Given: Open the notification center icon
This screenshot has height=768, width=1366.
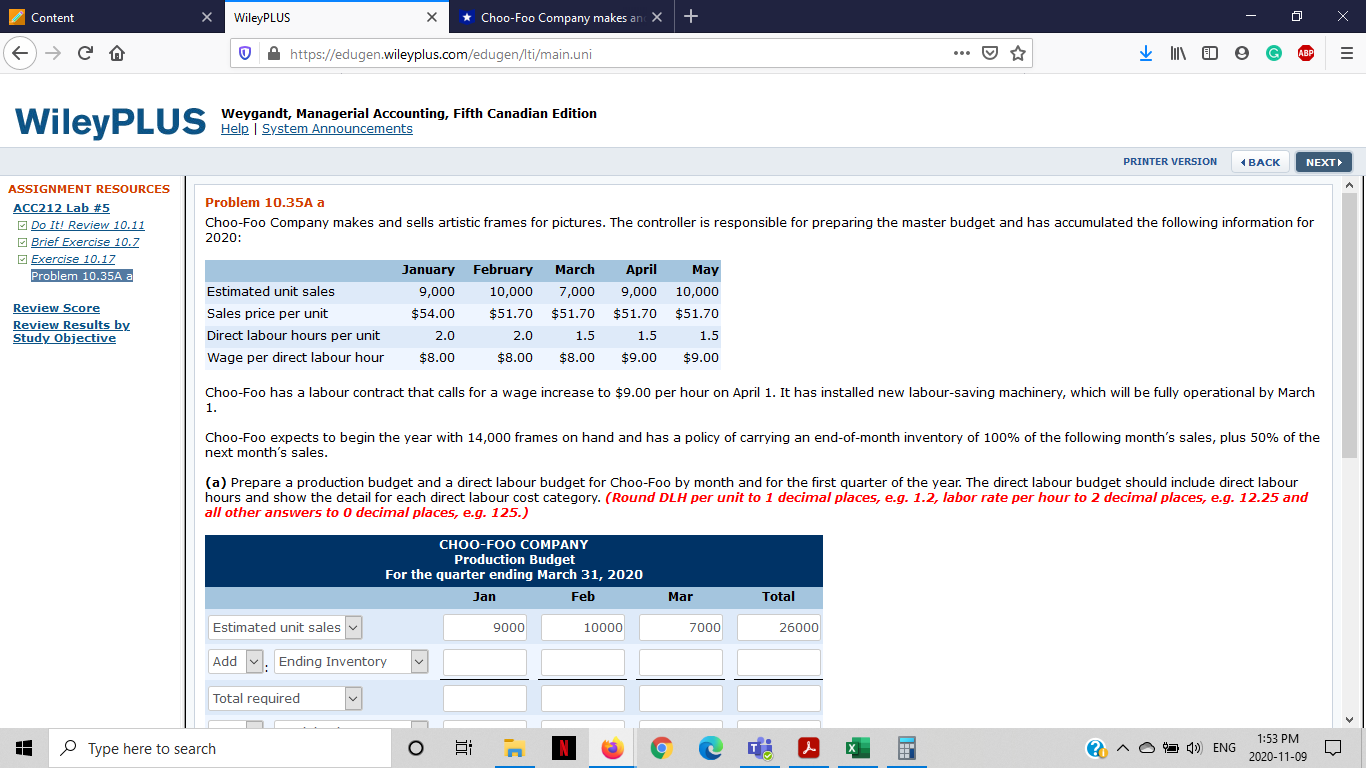Looking at the screenshot, I should [1333, 748].
